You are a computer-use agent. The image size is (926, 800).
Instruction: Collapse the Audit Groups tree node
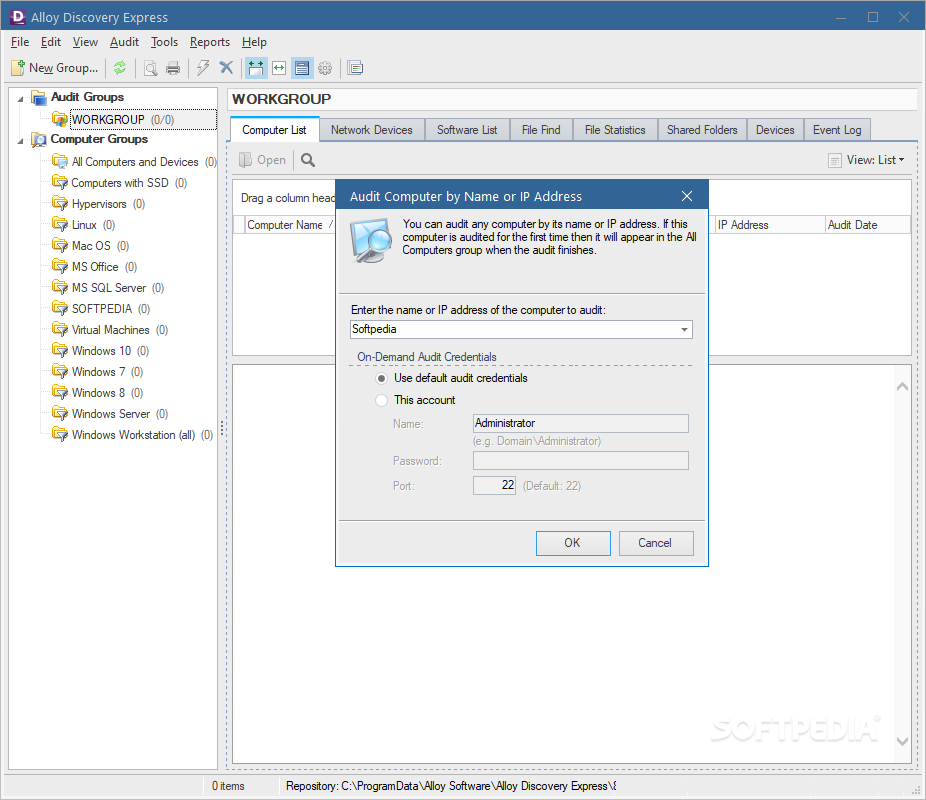click(x=21, y=98)
